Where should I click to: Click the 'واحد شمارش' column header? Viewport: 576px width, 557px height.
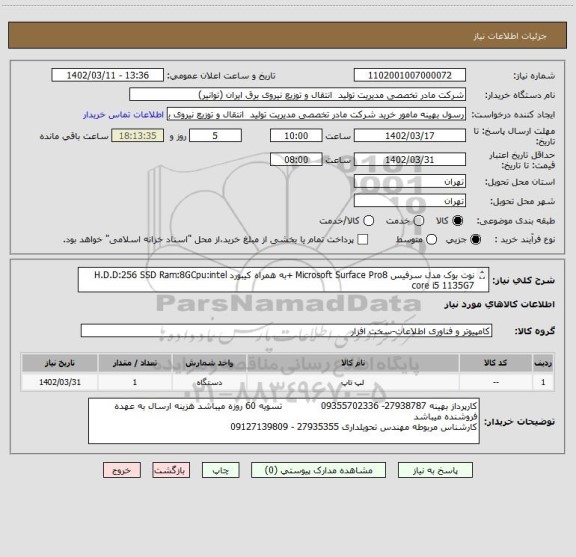tap(209, 363)
